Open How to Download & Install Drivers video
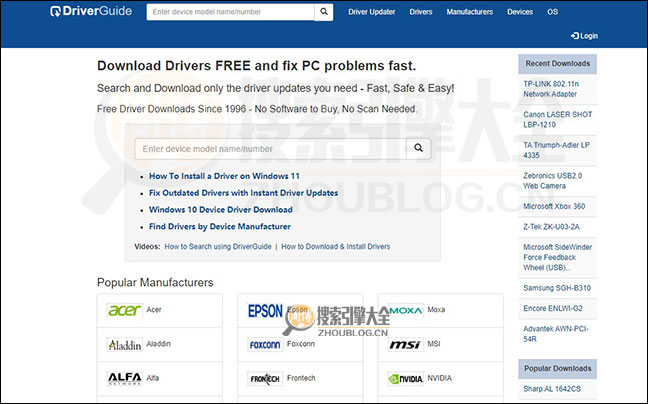 pyautogui.click(x=336, y=247)
